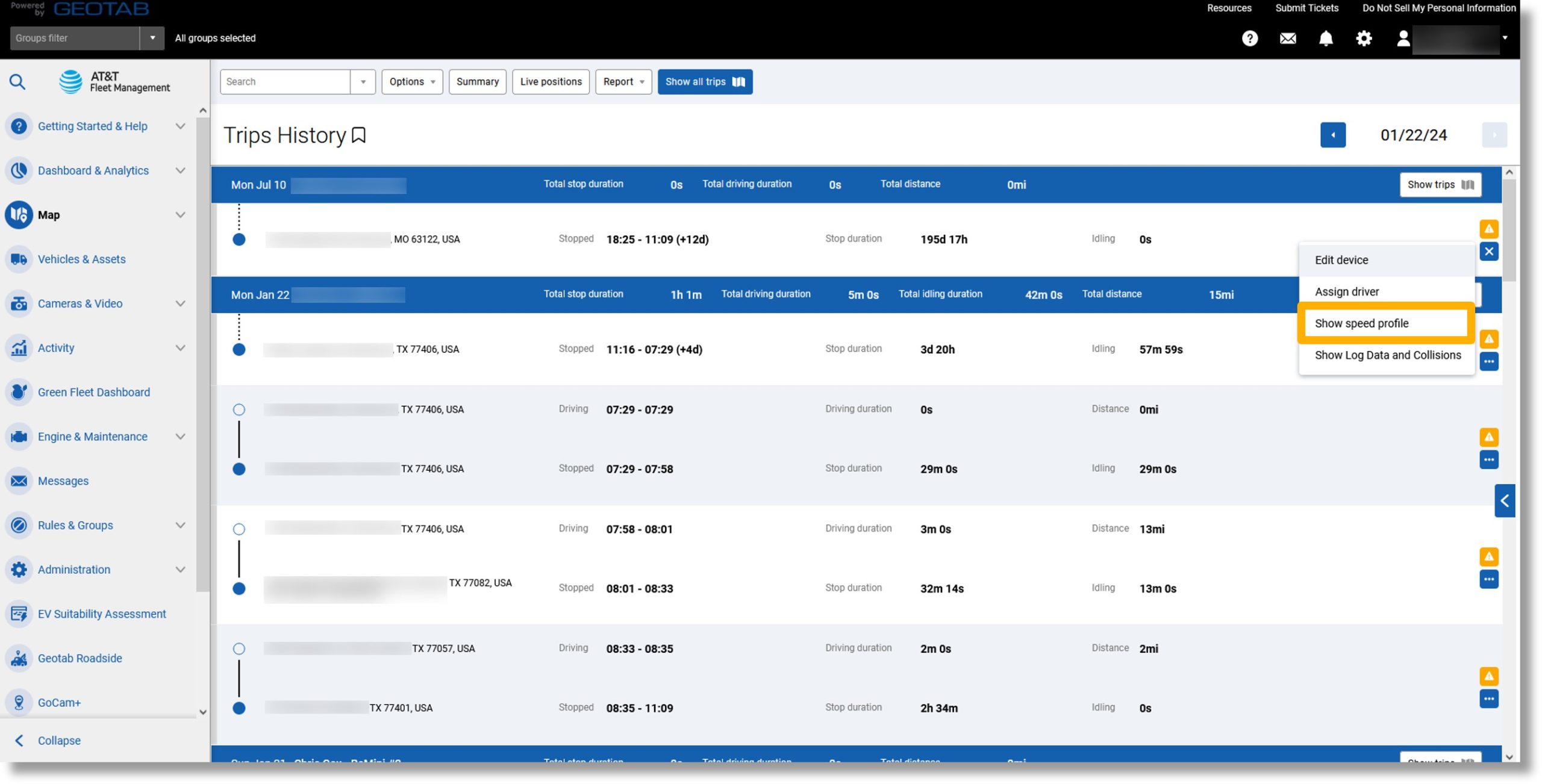Click the Messages envelope icon in sidebar

[x=19, y=481]
